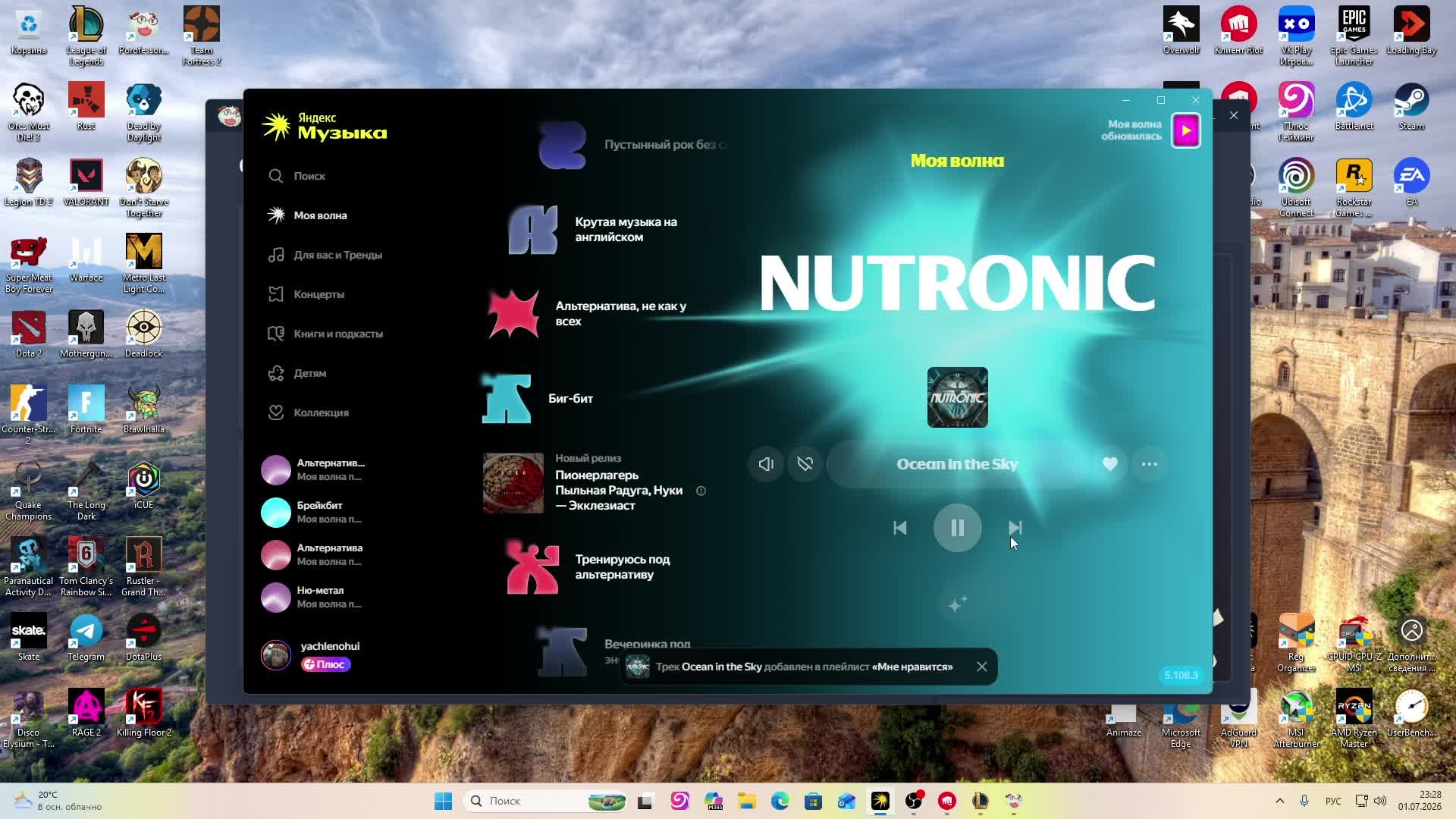Select Dota 2 desktop icon

(29, 334)
